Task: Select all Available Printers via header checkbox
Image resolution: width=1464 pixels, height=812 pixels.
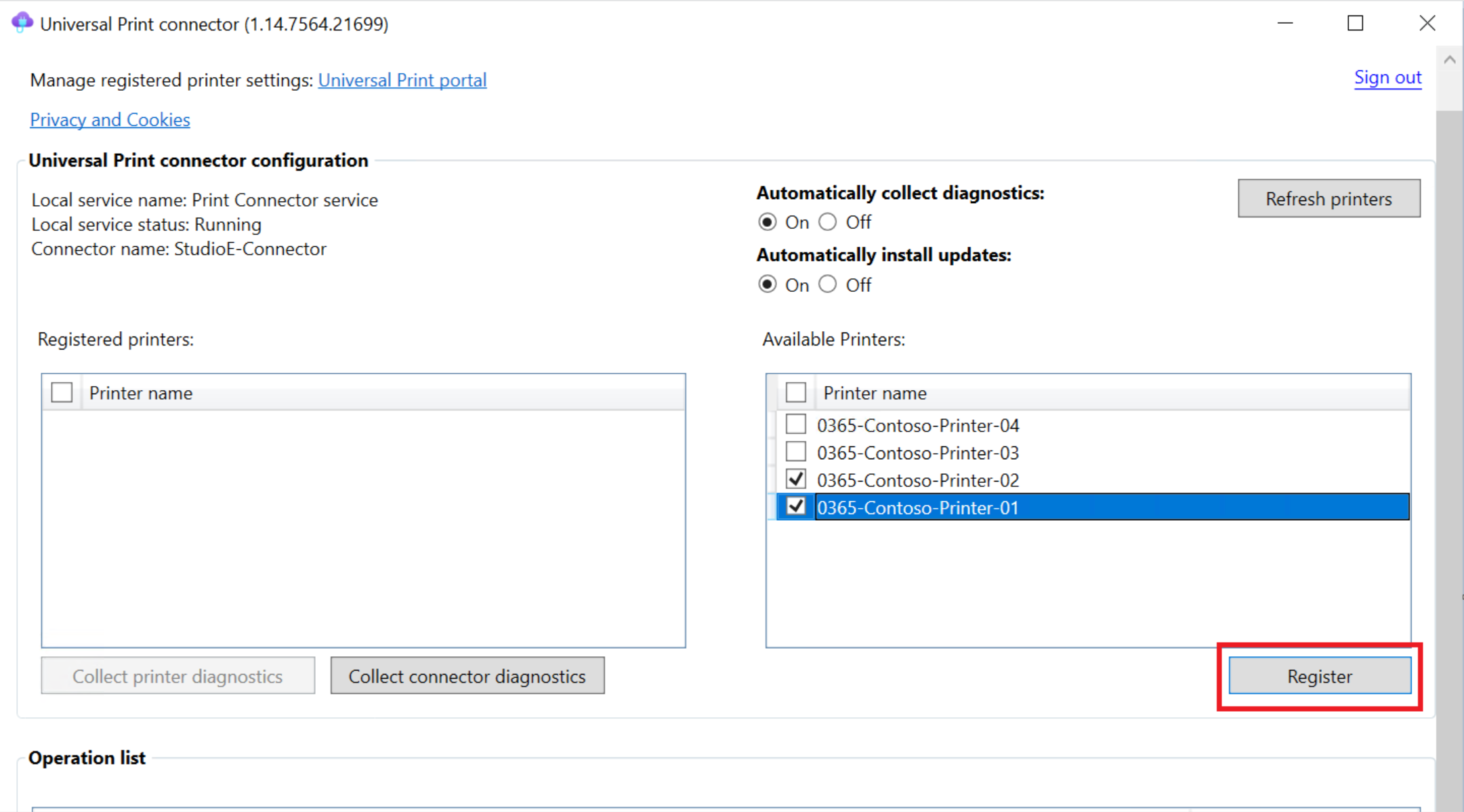Action: [x=795, y=392]
